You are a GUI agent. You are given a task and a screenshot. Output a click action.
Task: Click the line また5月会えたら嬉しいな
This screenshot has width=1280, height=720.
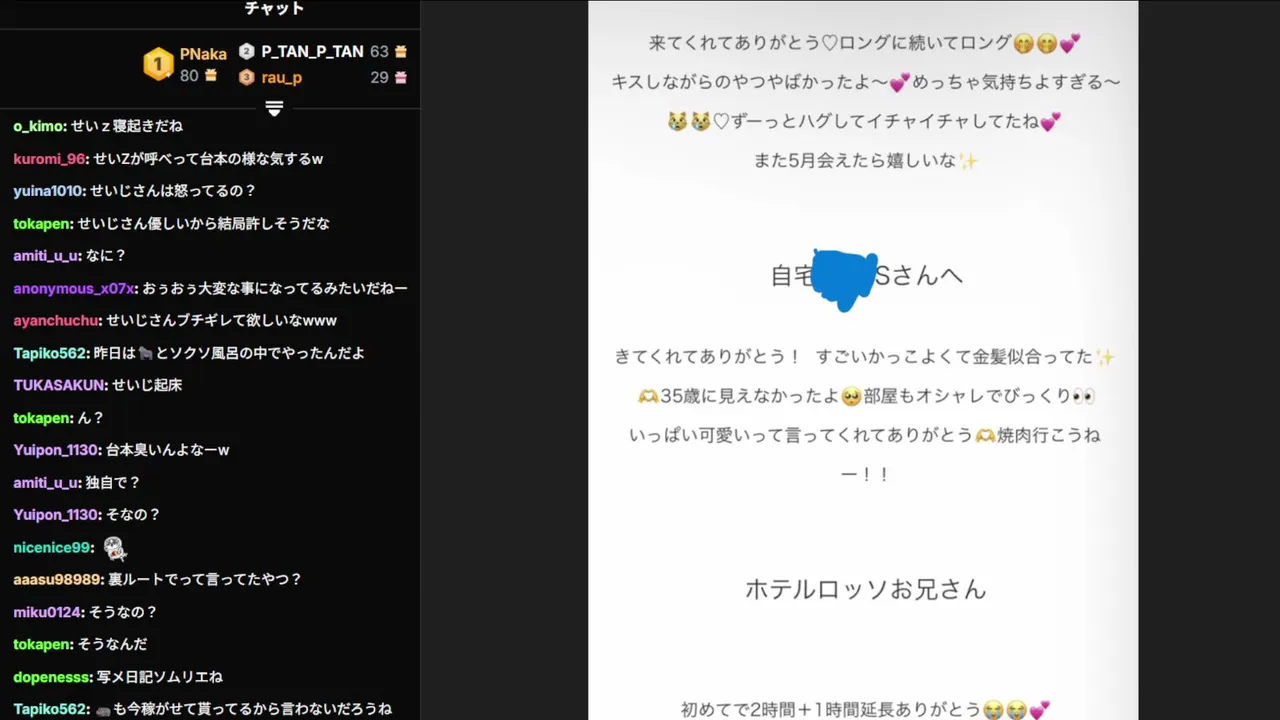pyautogui.click(x=866, y=160)
